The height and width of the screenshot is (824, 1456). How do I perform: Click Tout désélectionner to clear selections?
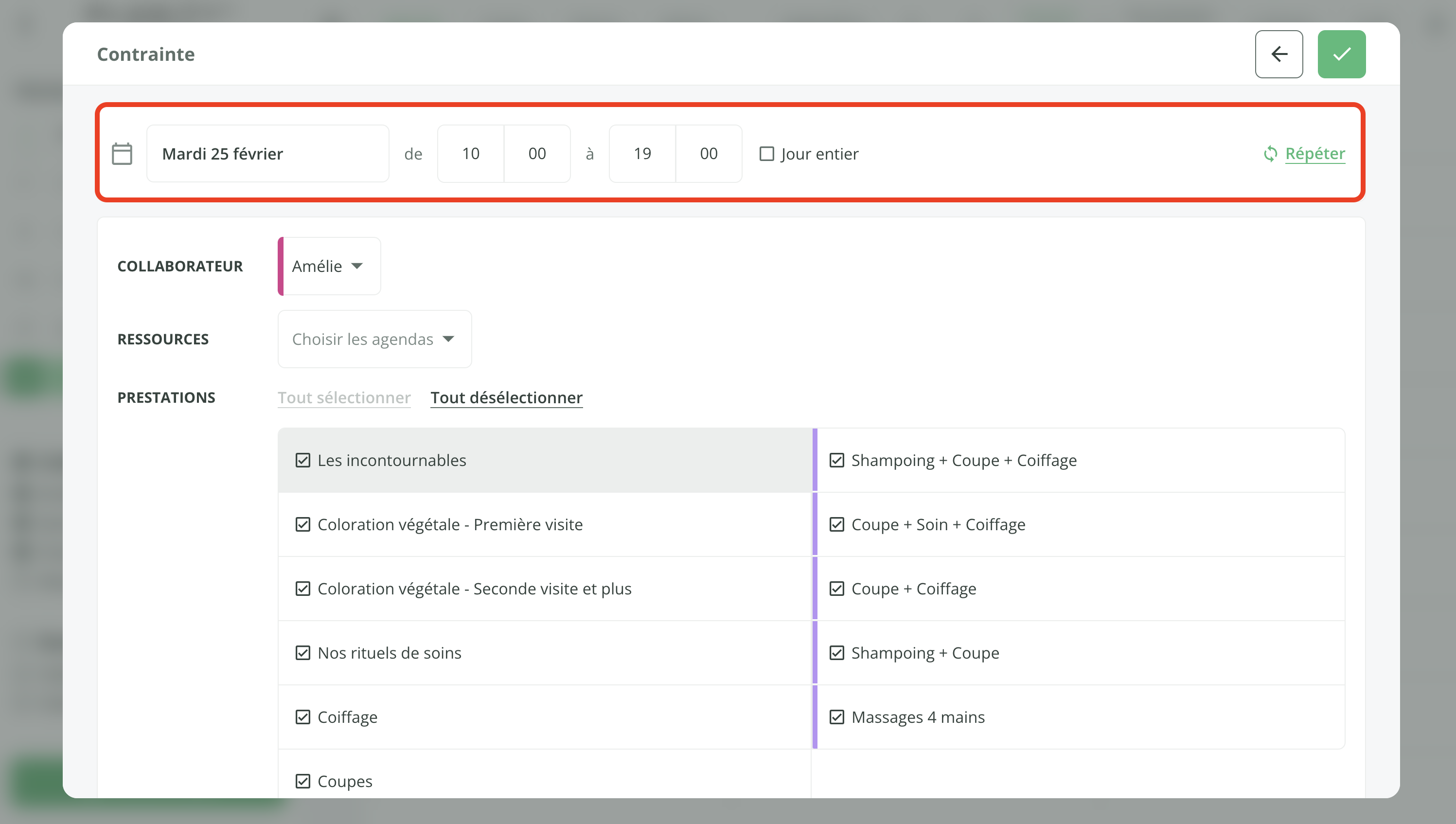coord(506,397)
